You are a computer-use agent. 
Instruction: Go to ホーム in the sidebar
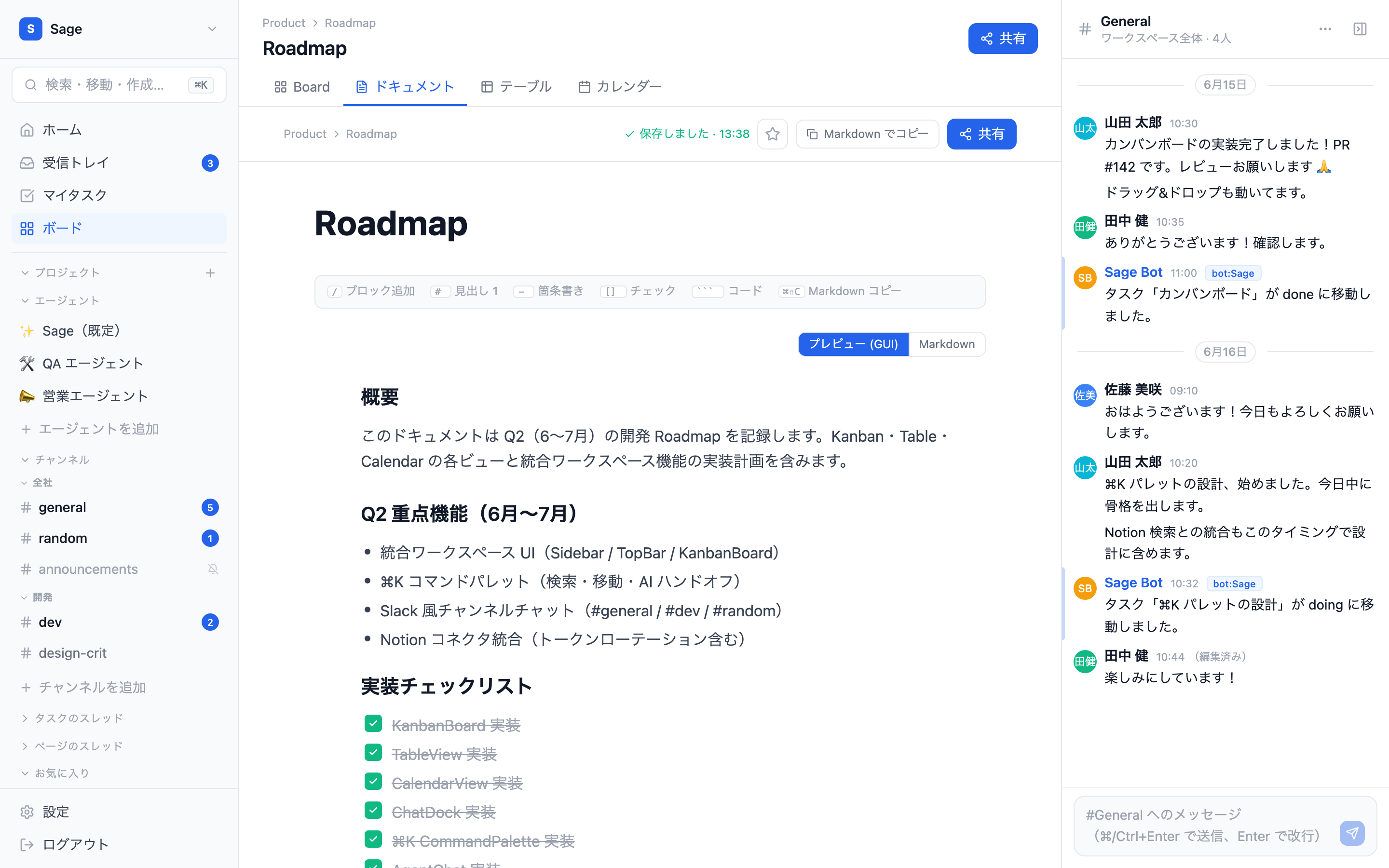tap(119, 130)
